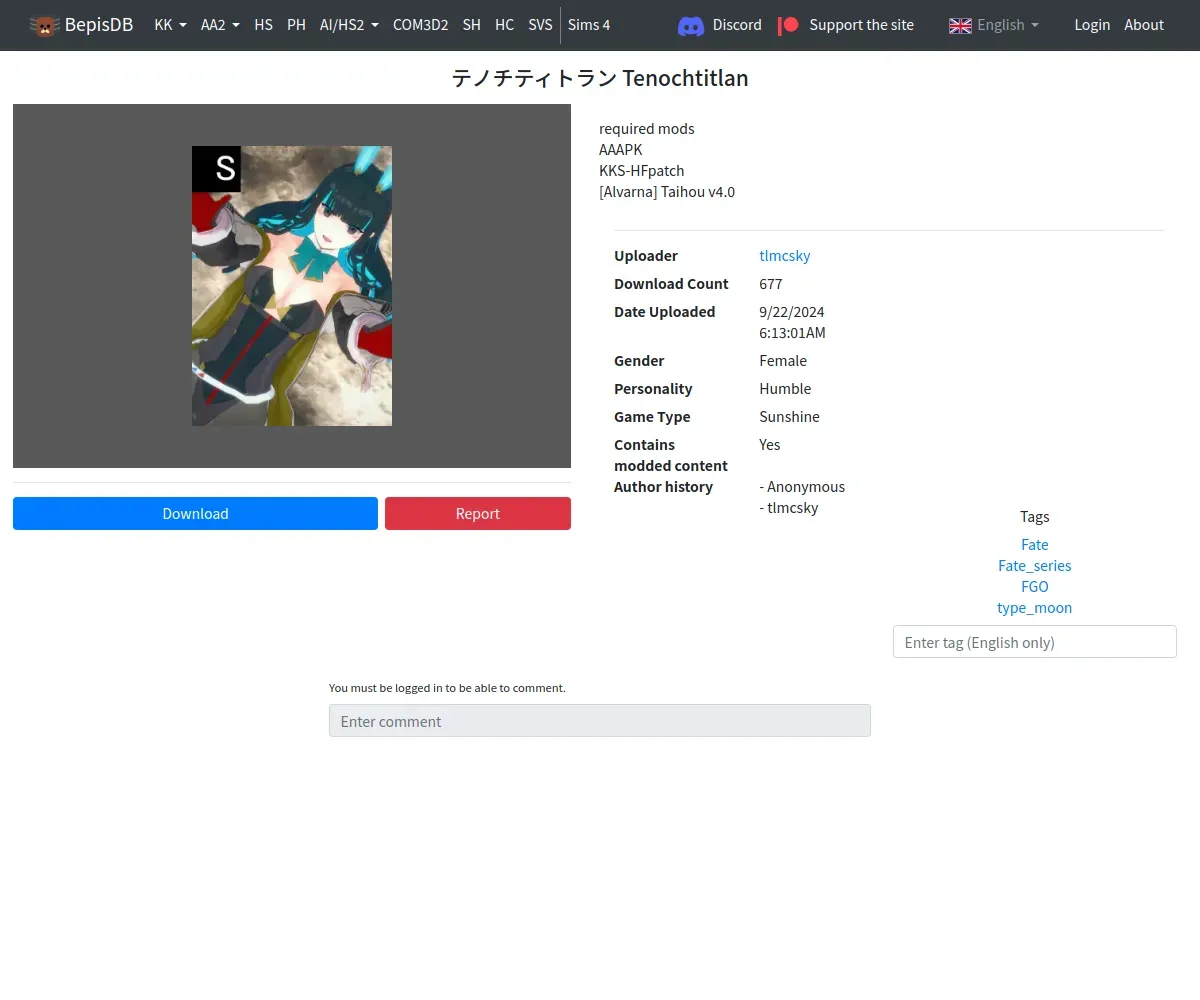Click the Discord logo icon

[x=691, y=25]
